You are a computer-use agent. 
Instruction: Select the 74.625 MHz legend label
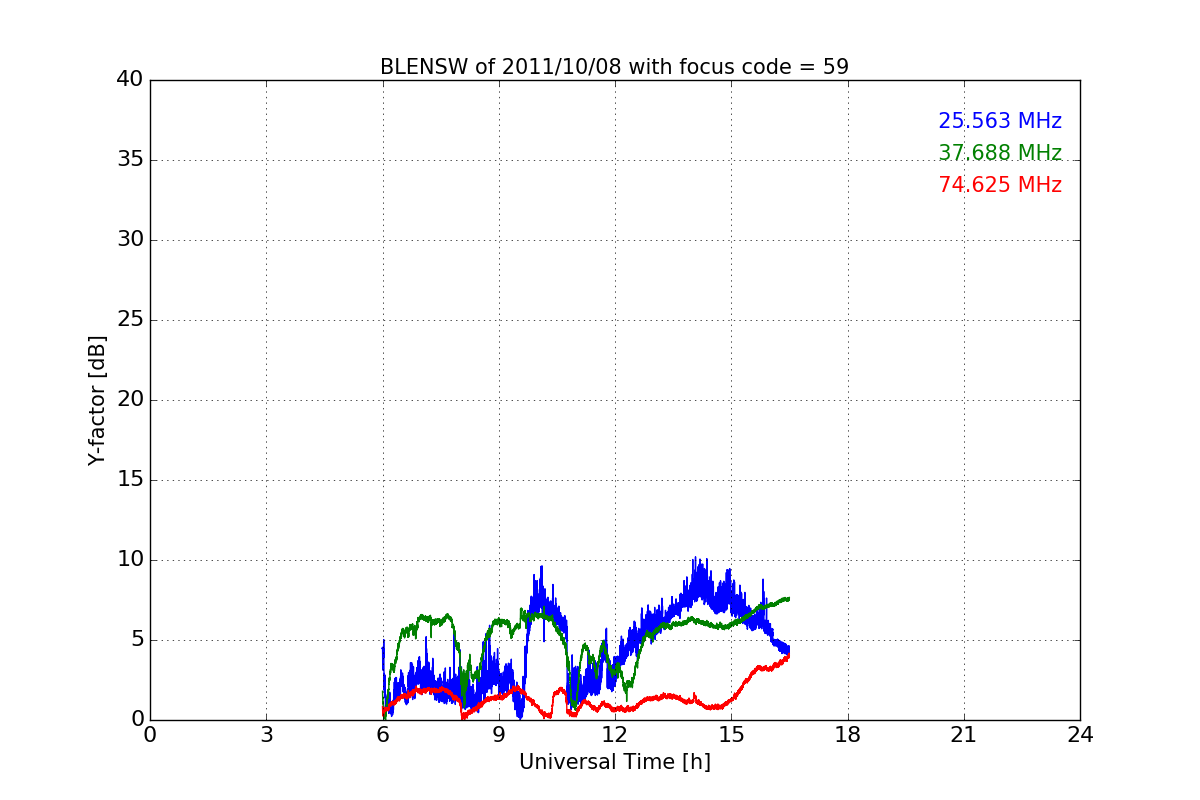[1000, 185]
